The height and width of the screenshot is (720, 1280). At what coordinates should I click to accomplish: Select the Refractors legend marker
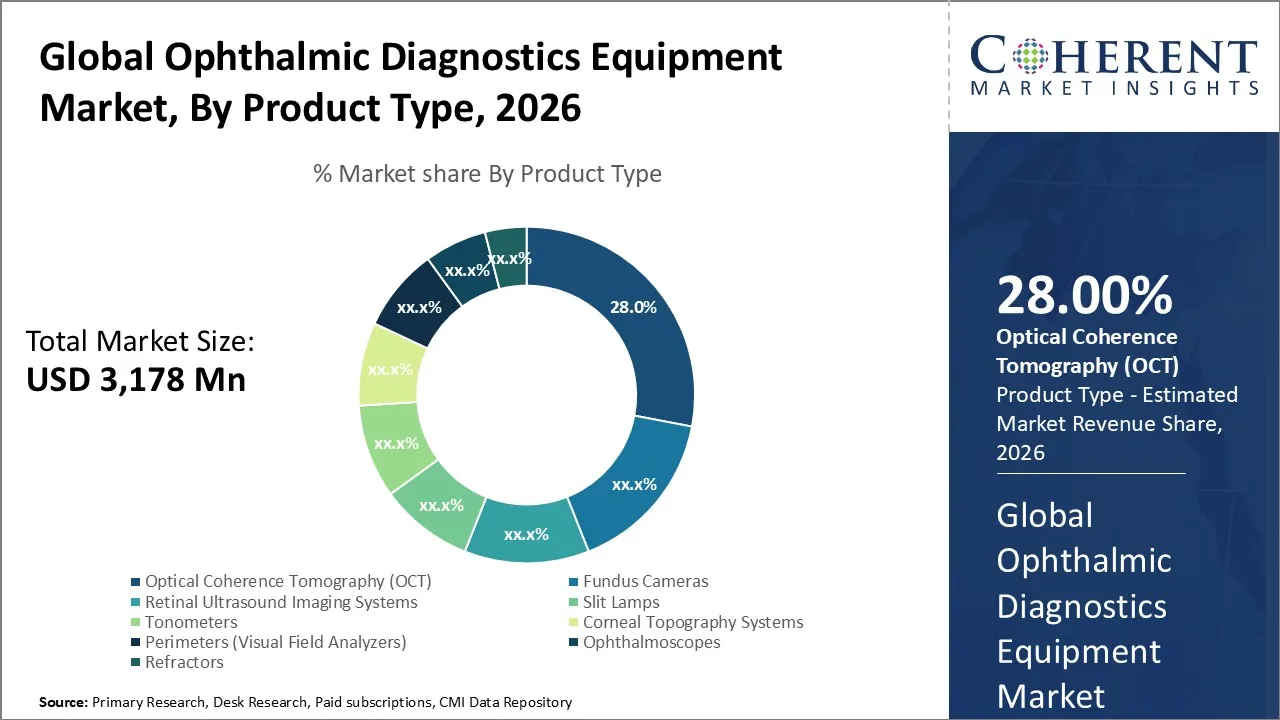137,661
